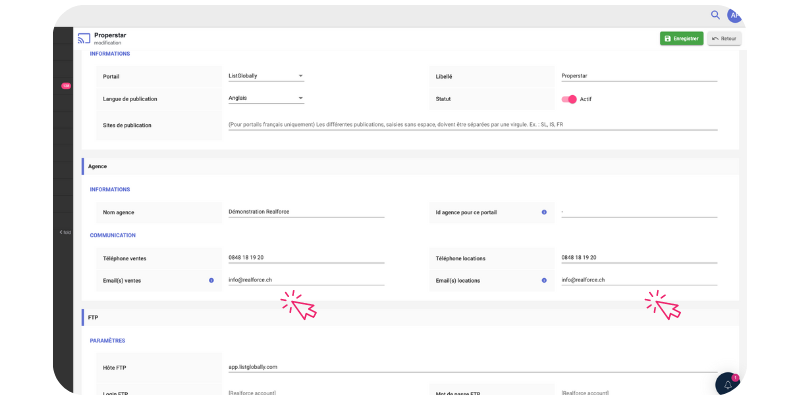Click the COMMUNICATION heading
This screenshot has height=400, width=800.
[113, 235]
